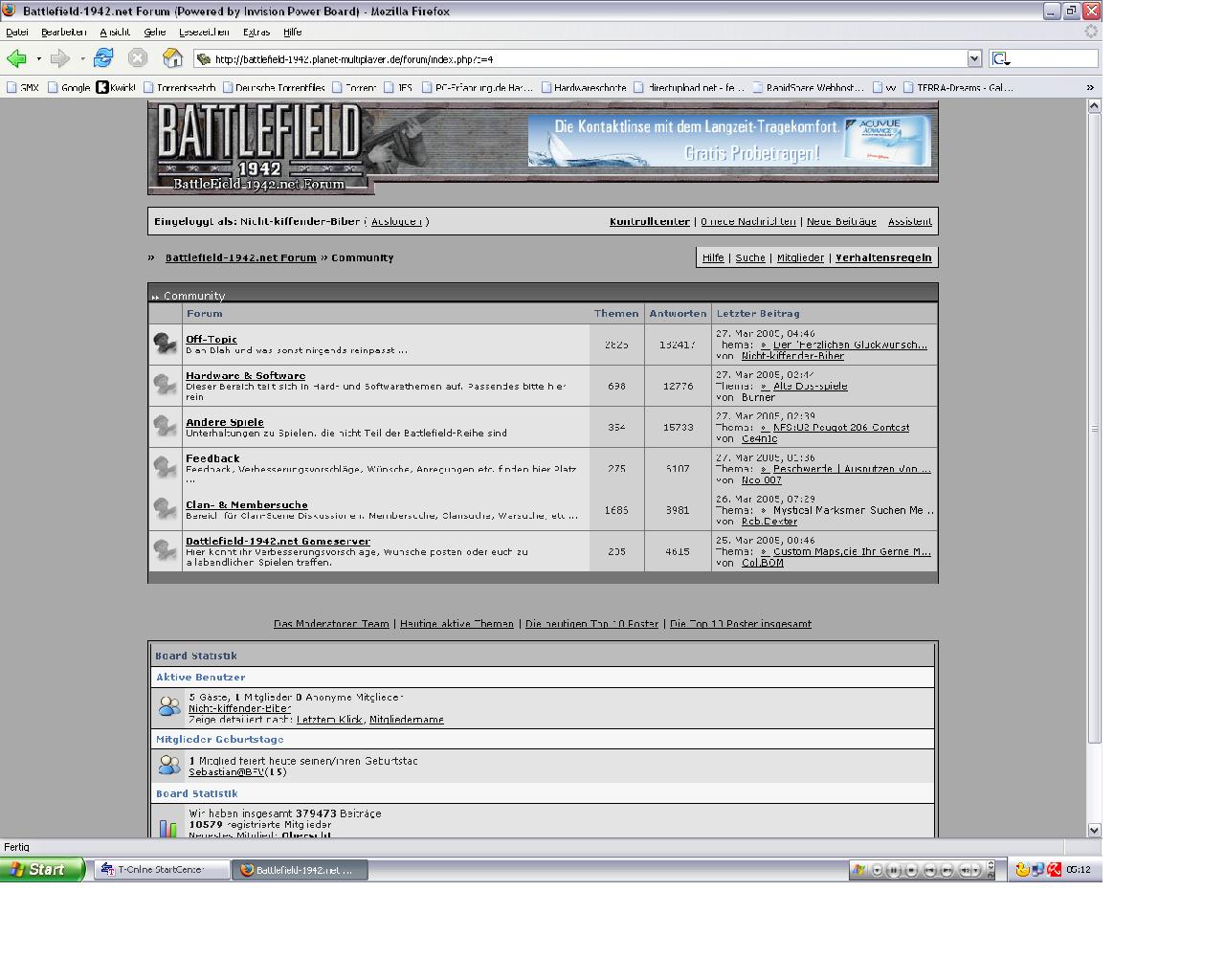
Task: Click the stop loading icon
Action: point(138,58)
